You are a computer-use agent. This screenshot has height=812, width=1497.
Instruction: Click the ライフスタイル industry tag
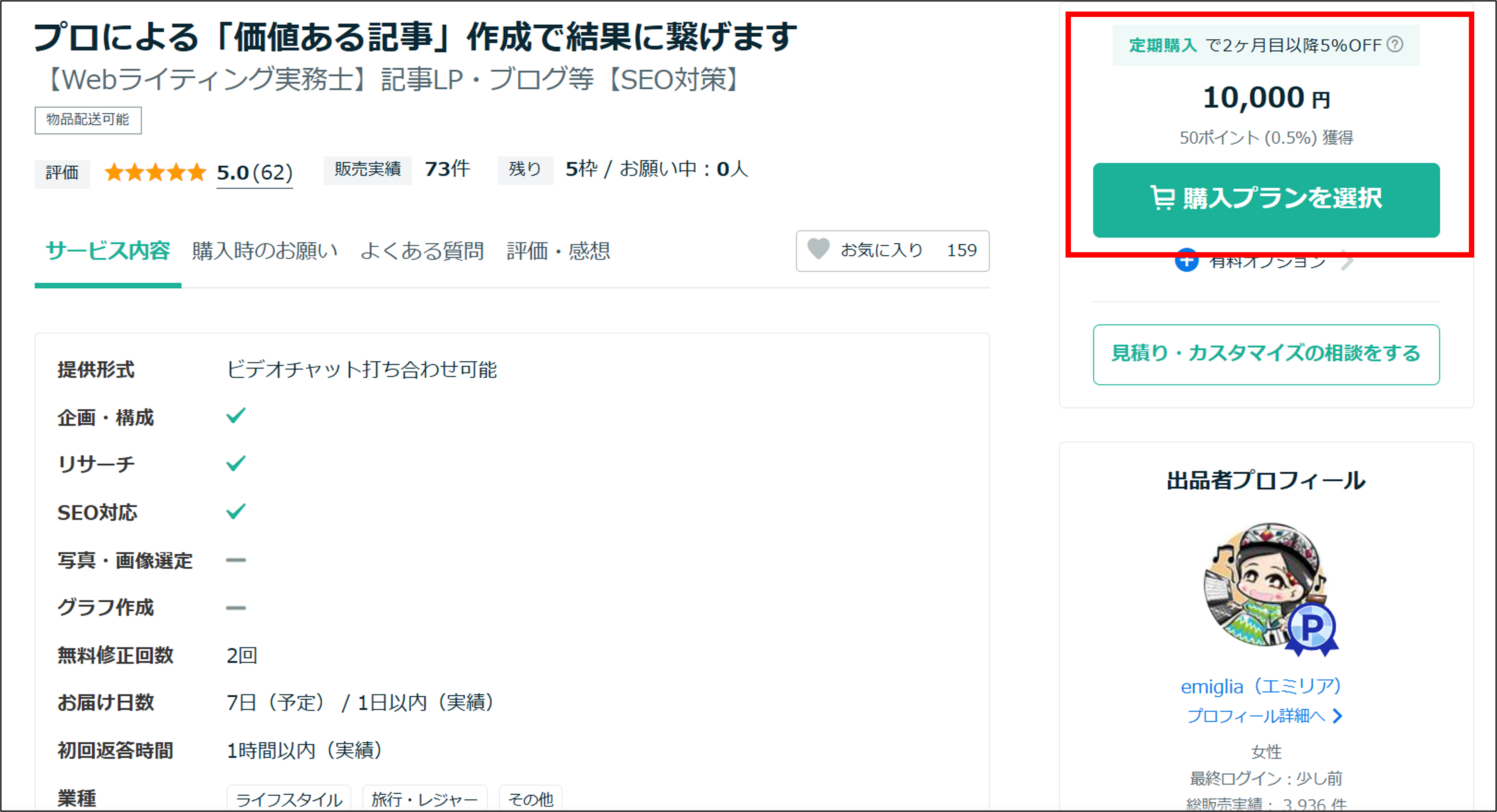pos(289,799)
